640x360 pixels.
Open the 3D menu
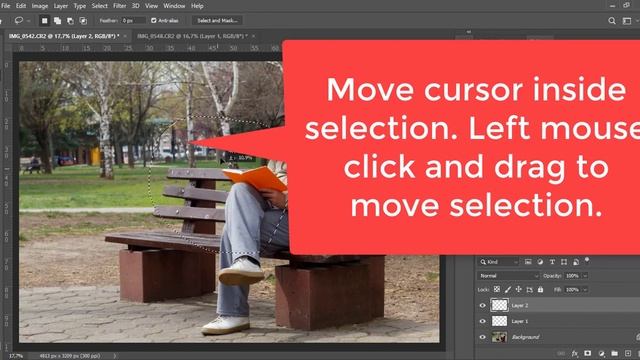(136, 6)
